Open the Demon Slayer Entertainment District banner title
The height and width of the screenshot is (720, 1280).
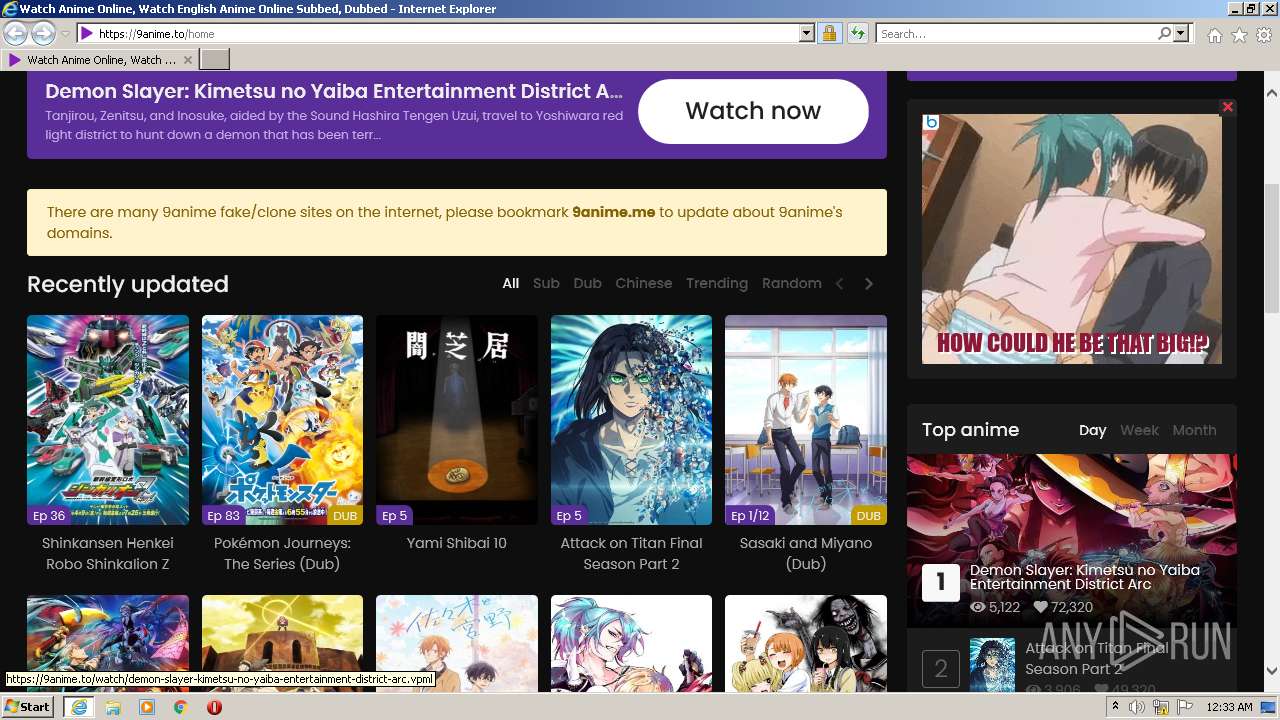[x=334, y=91]
